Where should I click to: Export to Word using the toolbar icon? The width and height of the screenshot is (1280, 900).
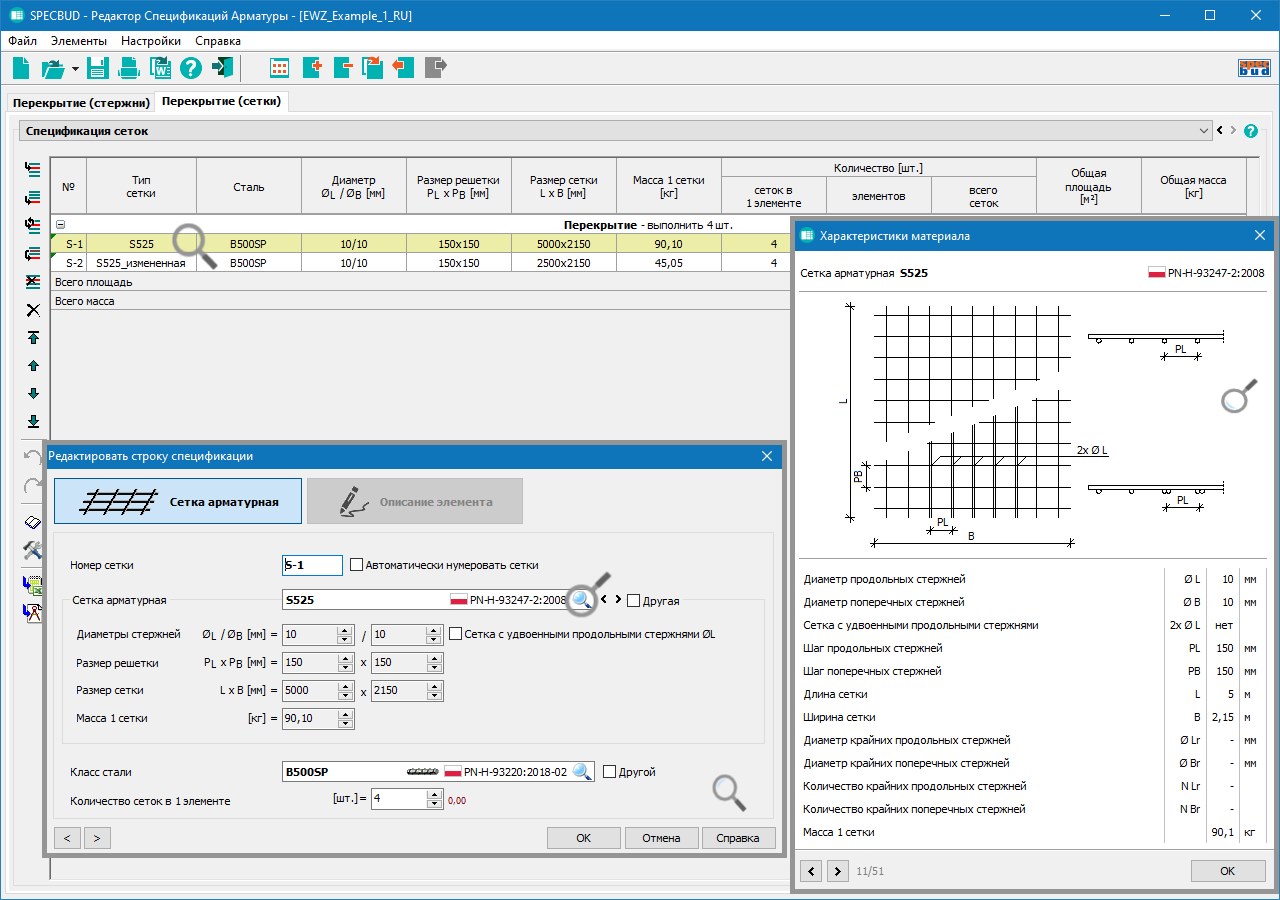tap(160, 68)
